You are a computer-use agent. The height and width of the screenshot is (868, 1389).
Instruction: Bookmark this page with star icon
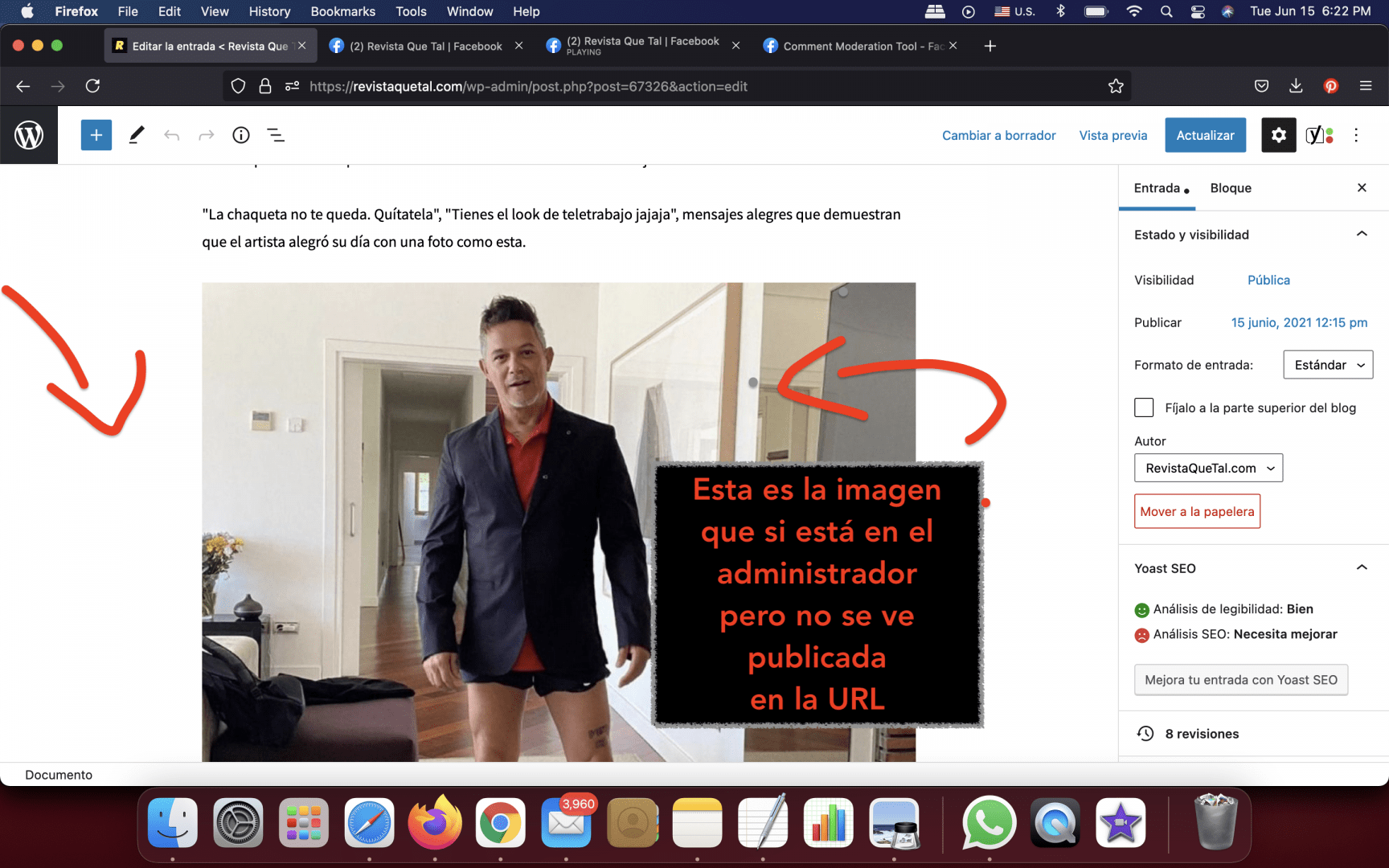(1116, 86)
